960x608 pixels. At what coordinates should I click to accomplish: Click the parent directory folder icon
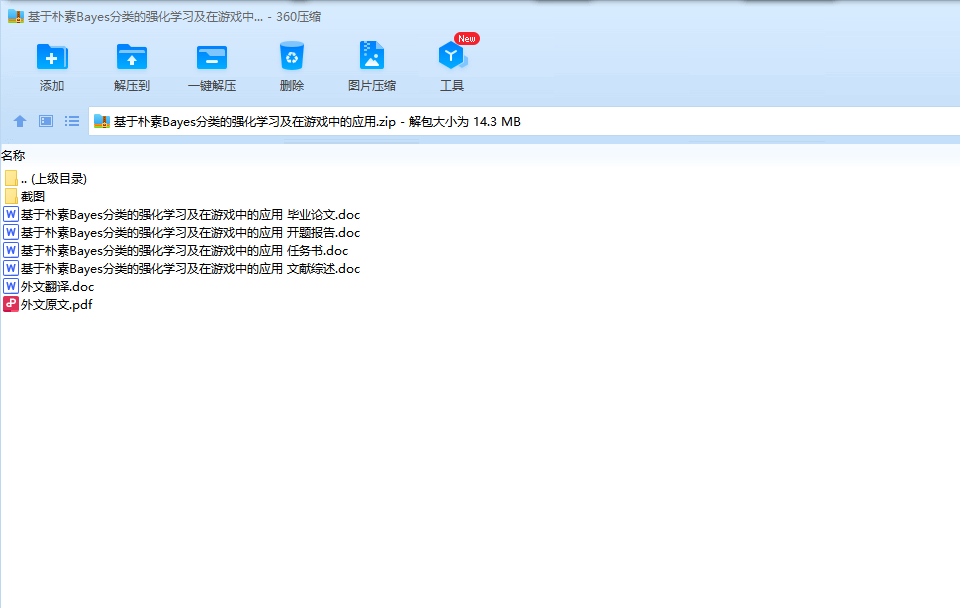click(11, 178)
